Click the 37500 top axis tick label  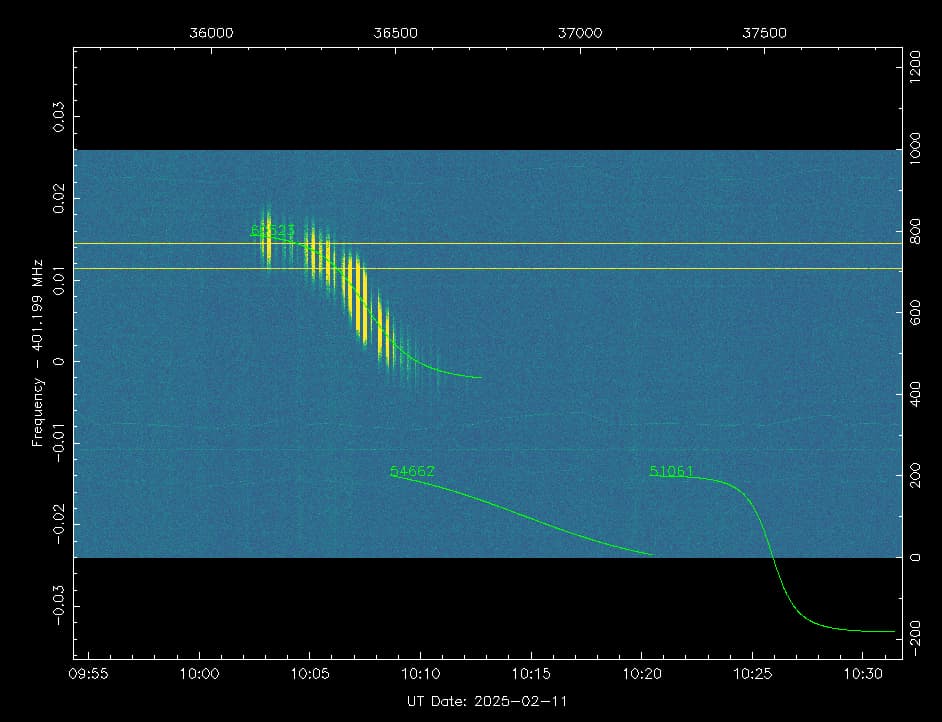click(x=765, y=32)
